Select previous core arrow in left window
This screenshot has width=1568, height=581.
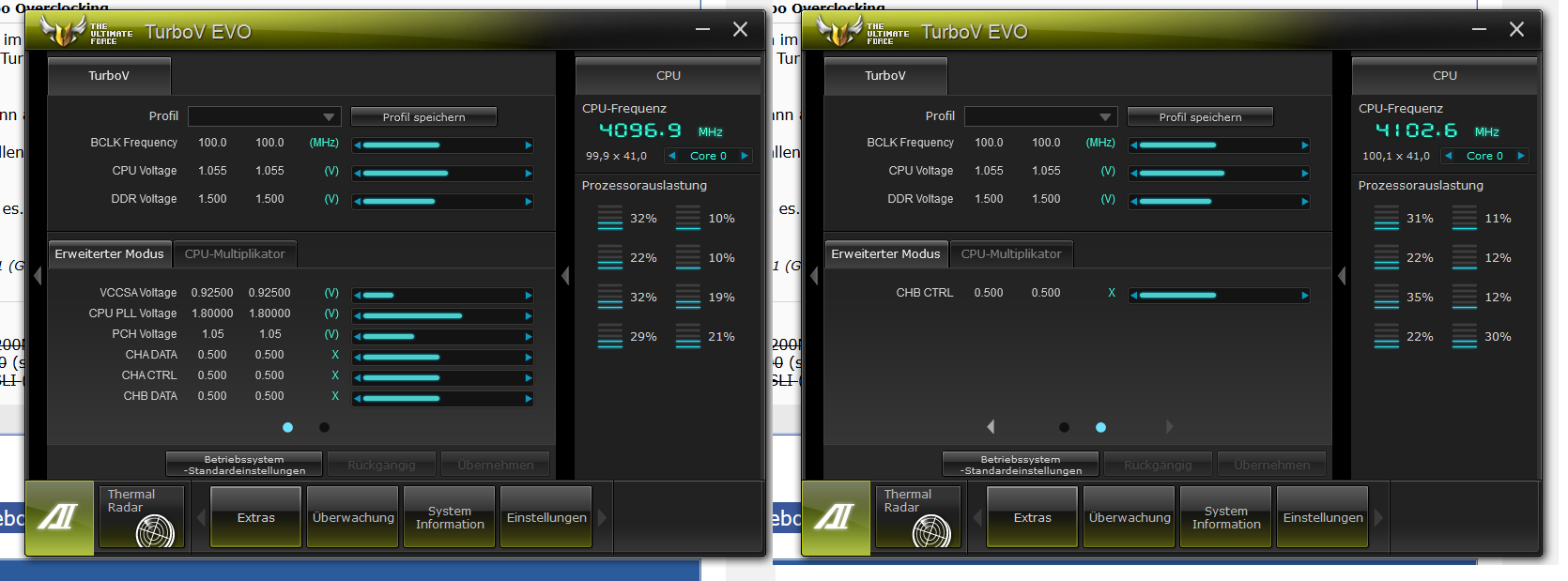(671, 156)
